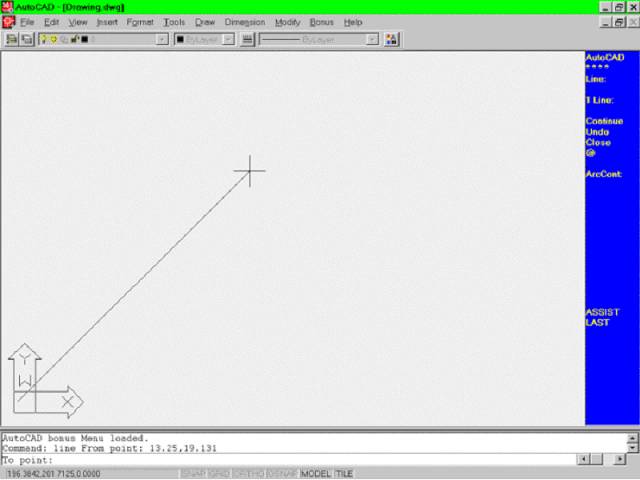Open the Layers dialog icon
The width and height of the screenshot is (640, 480).
[27, 39]
